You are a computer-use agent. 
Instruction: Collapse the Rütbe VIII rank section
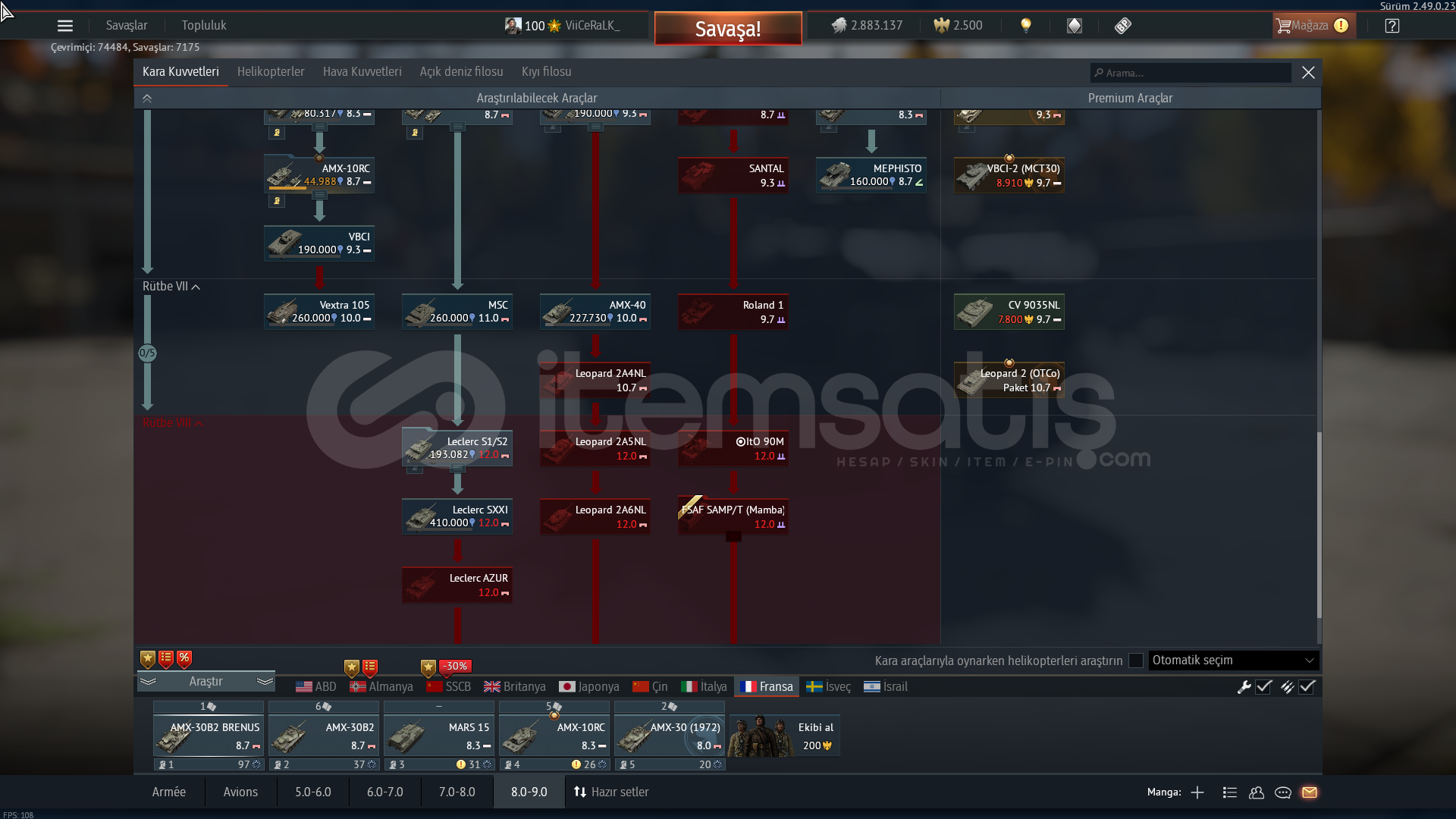pos(173,423)
